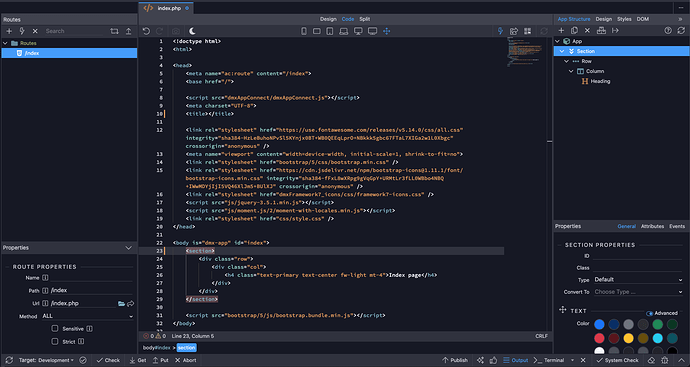Screen dimensions: 690x367
Task: Toggle the Advanced text switch
Action: [x=650, y=313]
